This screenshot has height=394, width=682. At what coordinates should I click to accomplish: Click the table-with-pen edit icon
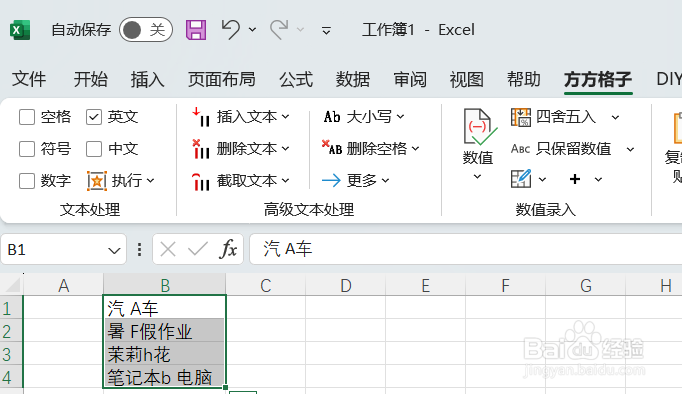point(521,179)
